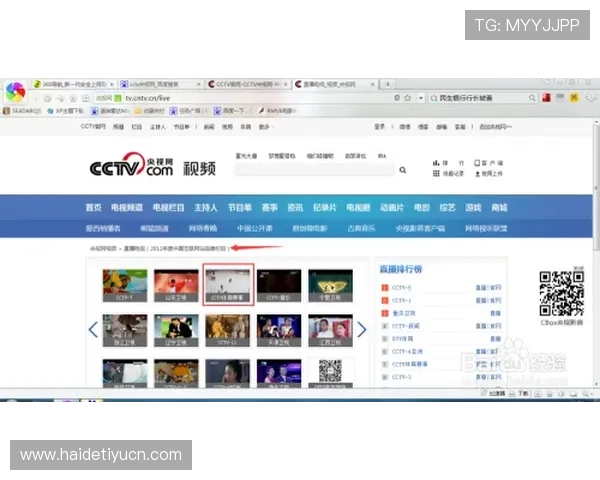
Task: Open the XP主题下载 bookmark
Action: pos(65,111)
